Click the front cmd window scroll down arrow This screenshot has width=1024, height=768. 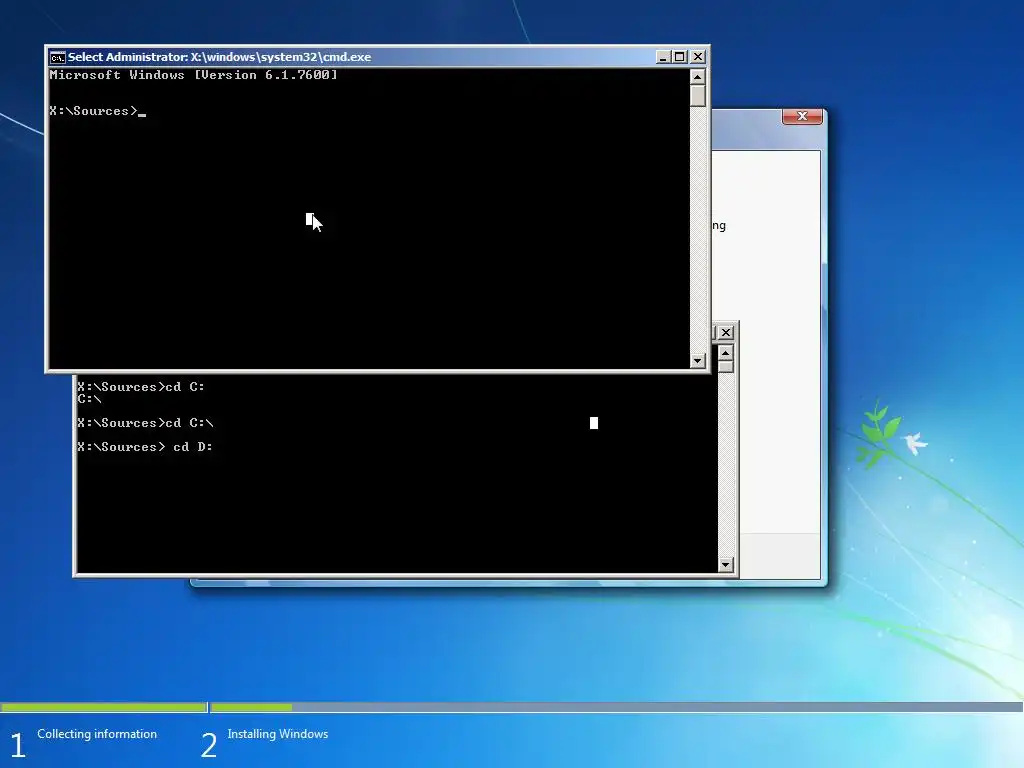coord(697,360)
